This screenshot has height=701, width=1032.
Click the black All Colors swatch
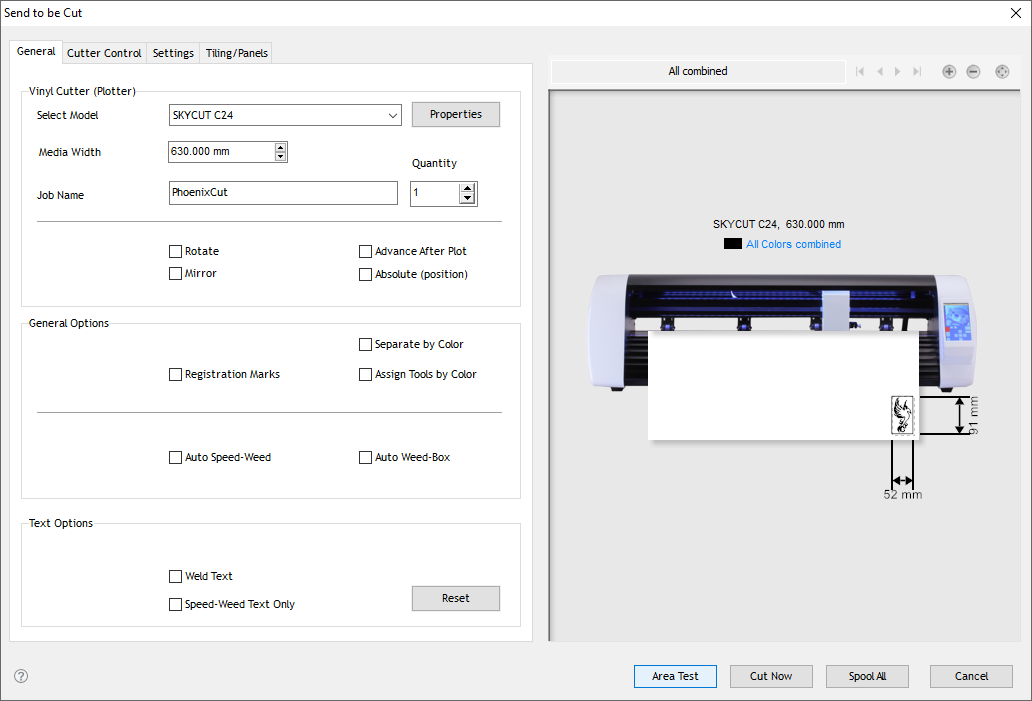pyautogui.click(x=733, y=244)
